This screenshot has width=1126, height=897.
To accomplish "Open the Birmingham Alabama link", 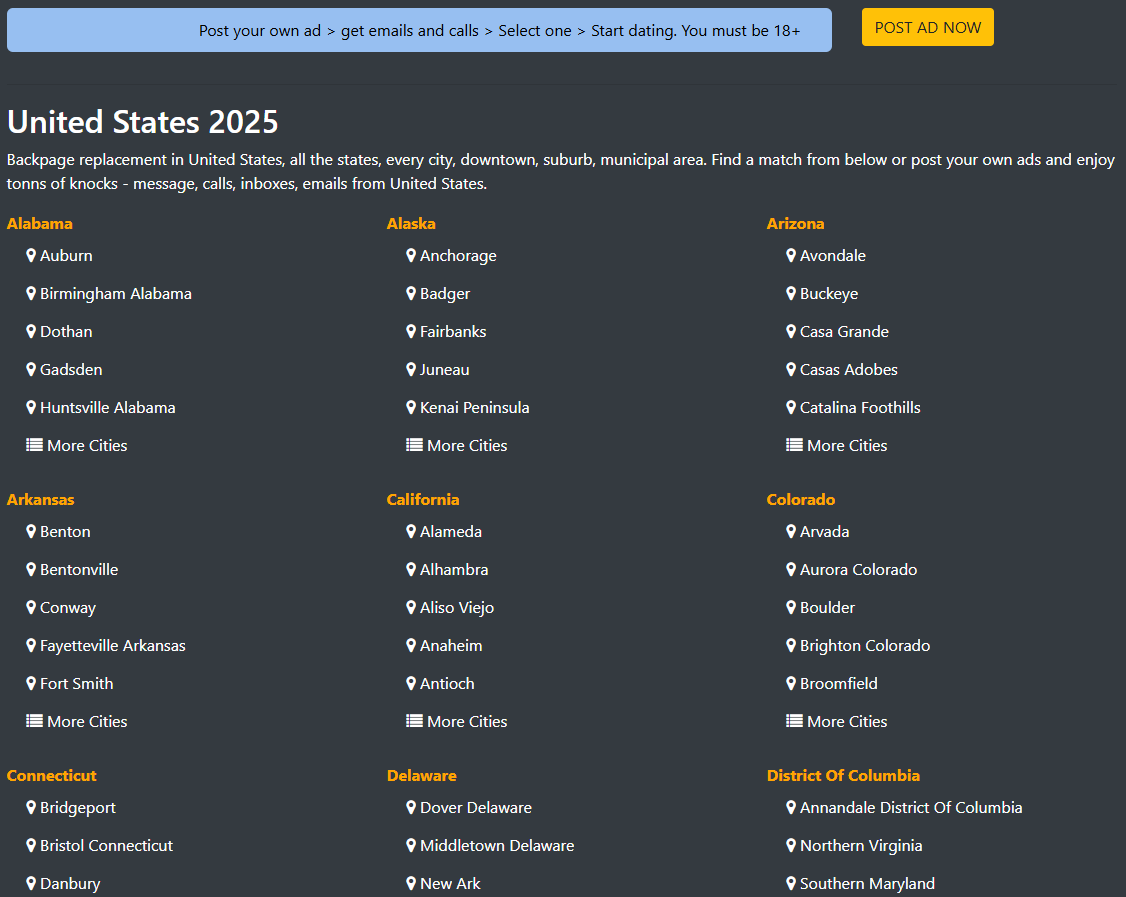I will tap(115, 294).
